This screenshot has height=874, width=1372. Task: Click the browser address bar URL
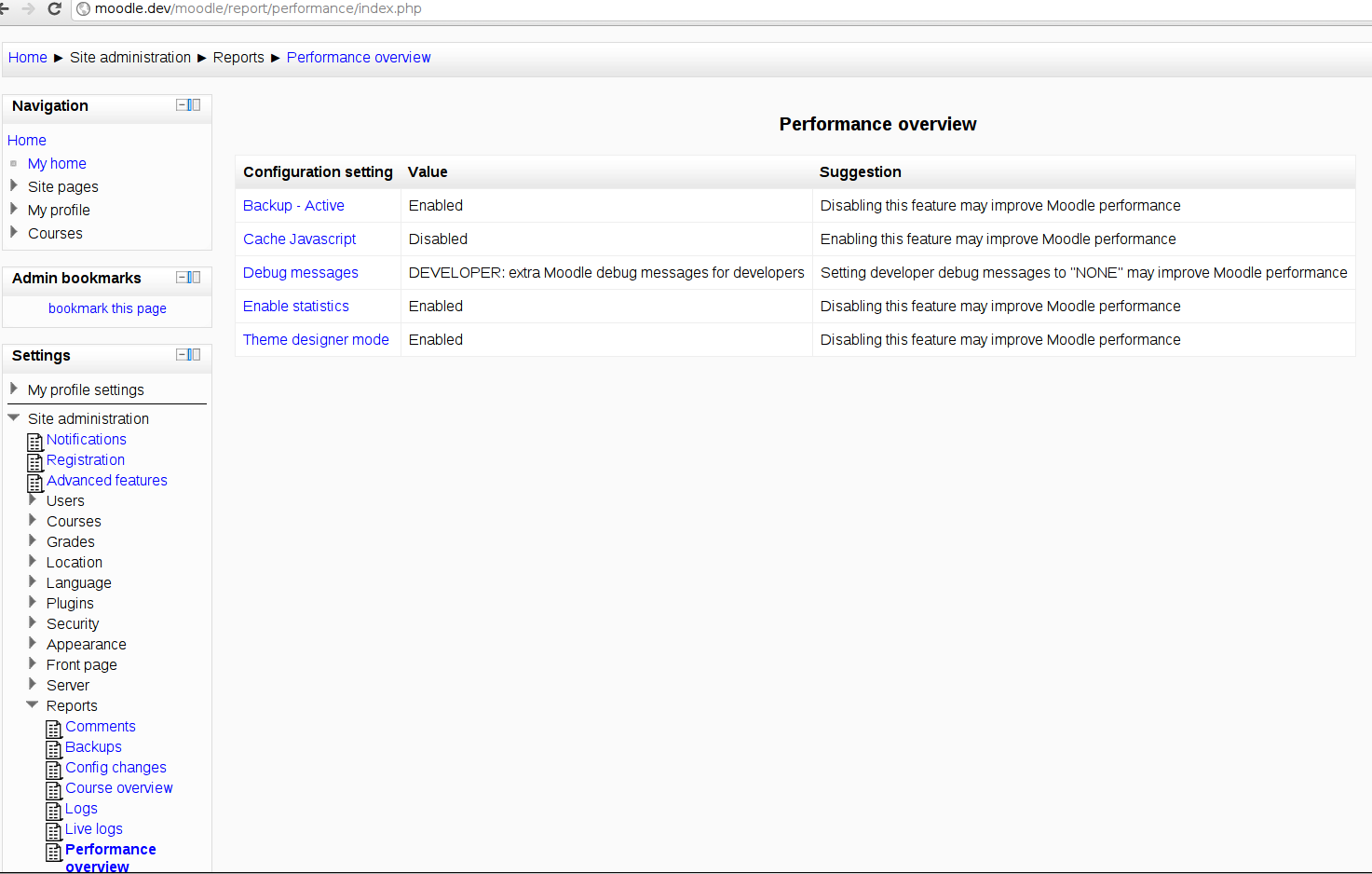258,8
